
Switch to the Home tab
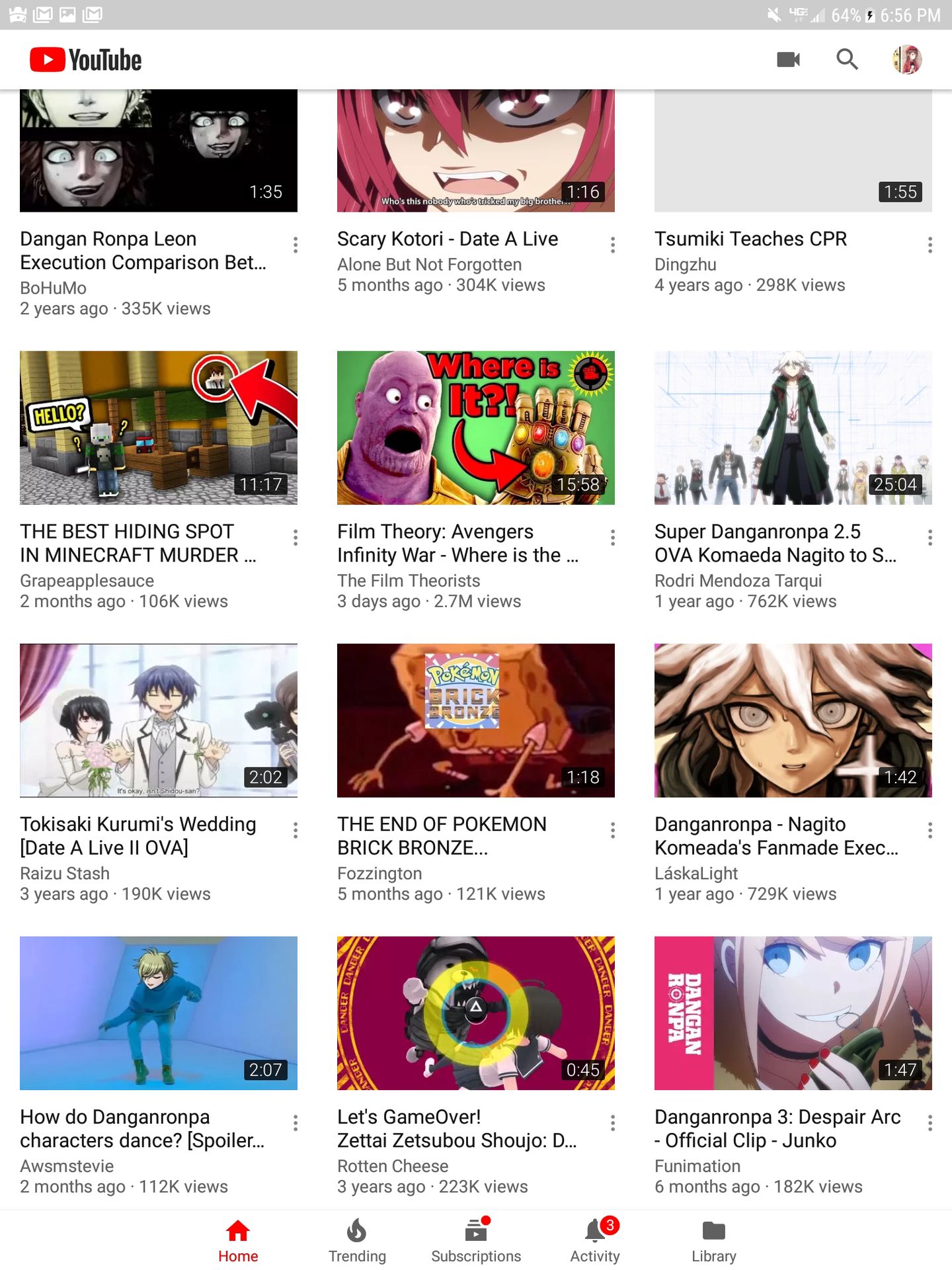coord(238,1241)
